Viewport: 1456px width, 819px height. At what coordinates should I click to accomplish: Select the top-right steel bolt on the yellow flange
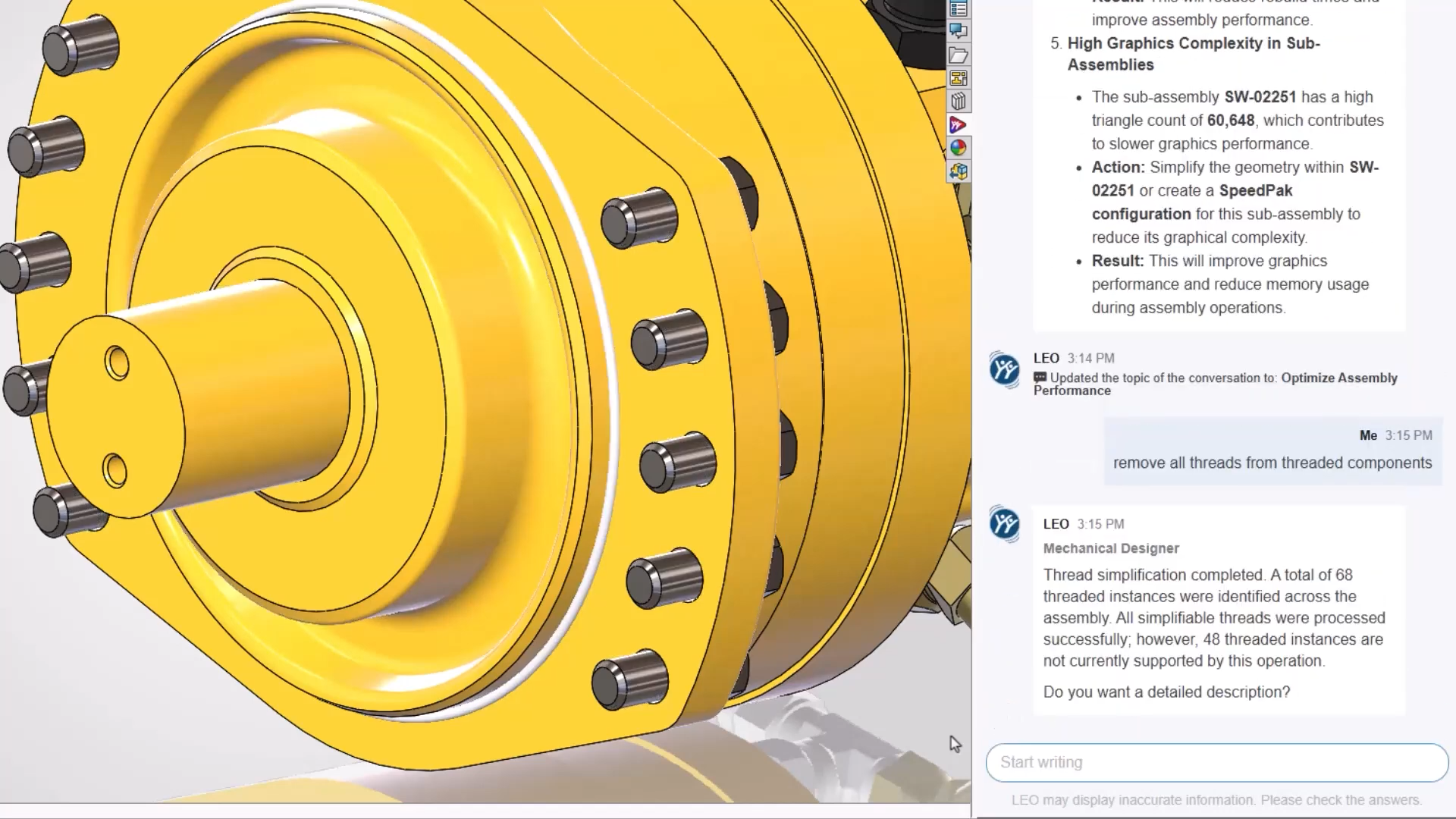639,218
